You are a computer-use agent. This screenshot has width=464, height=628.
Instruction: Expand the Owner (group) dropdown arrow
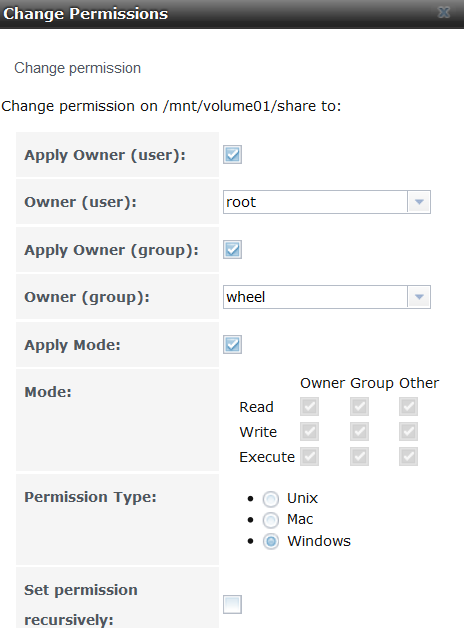[419, 297]
